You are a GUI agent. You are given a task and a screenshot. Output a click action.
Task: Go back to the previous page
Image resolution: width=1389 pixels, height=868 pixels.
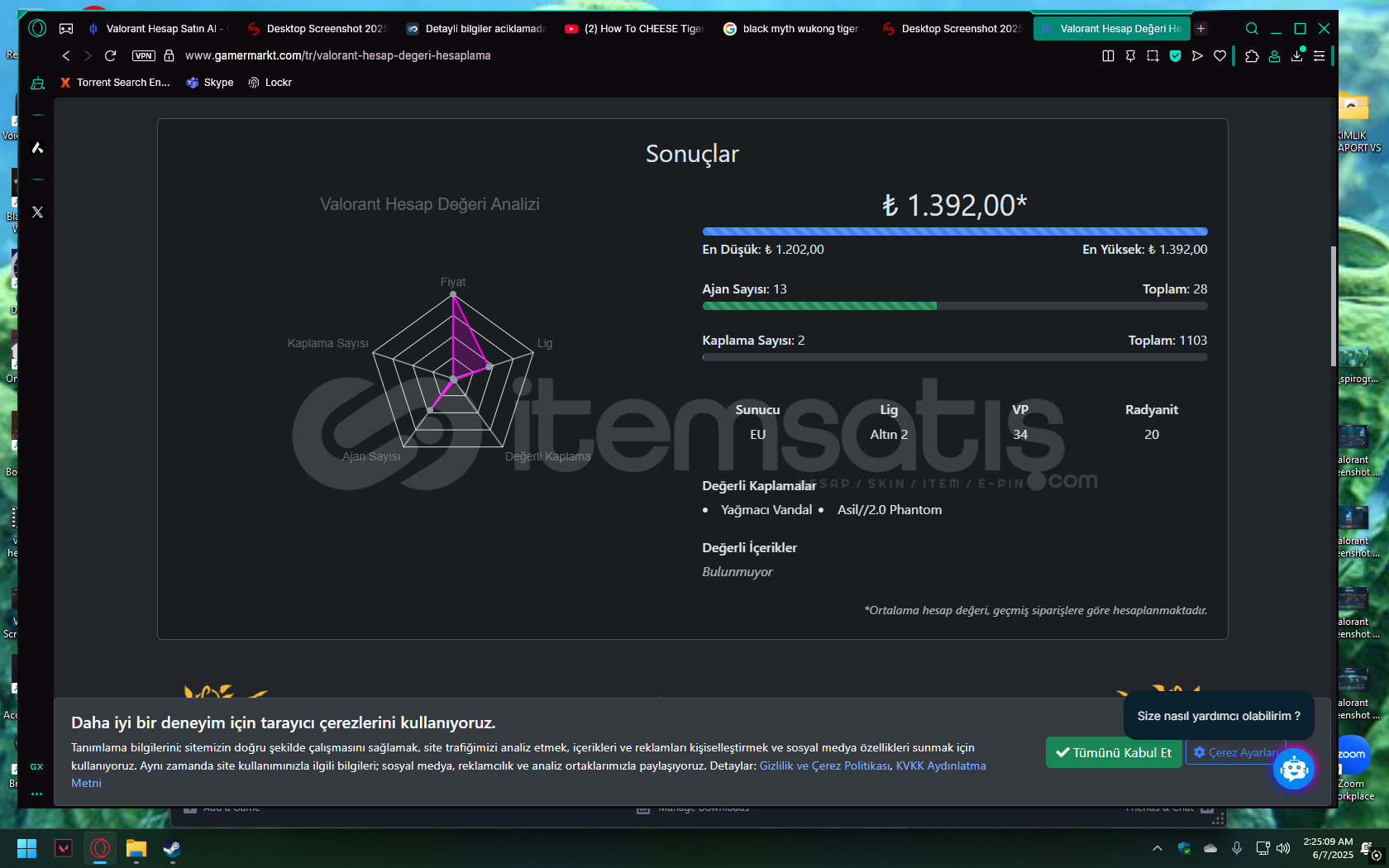pyautogui.click(x=66, y=55)
